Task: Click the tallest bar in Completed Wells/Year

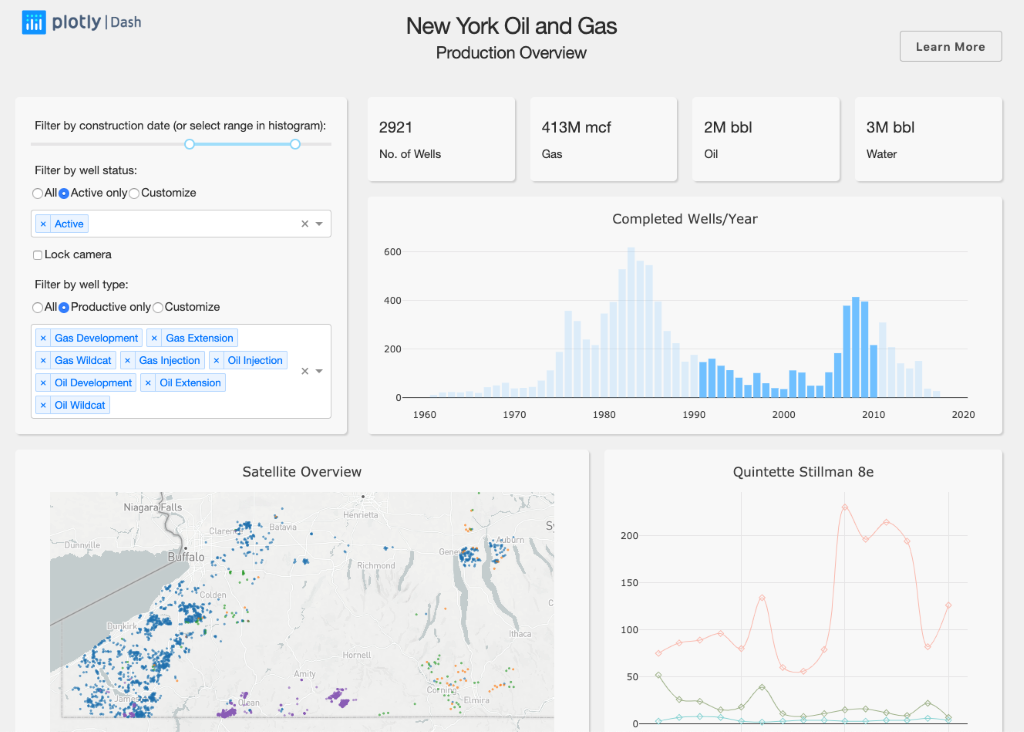Action: click(630, 320)
